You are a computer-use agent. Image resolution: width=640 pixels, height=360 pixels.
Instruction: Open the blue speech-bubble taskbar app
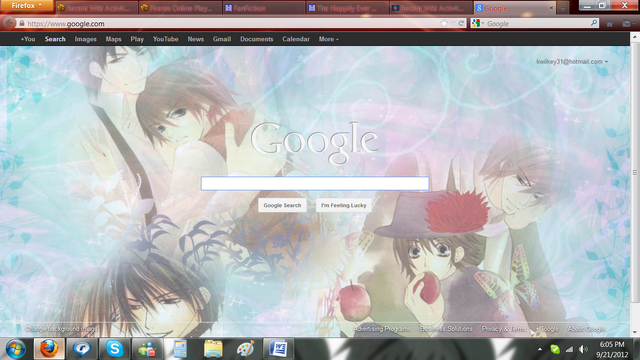pos(82,349)
